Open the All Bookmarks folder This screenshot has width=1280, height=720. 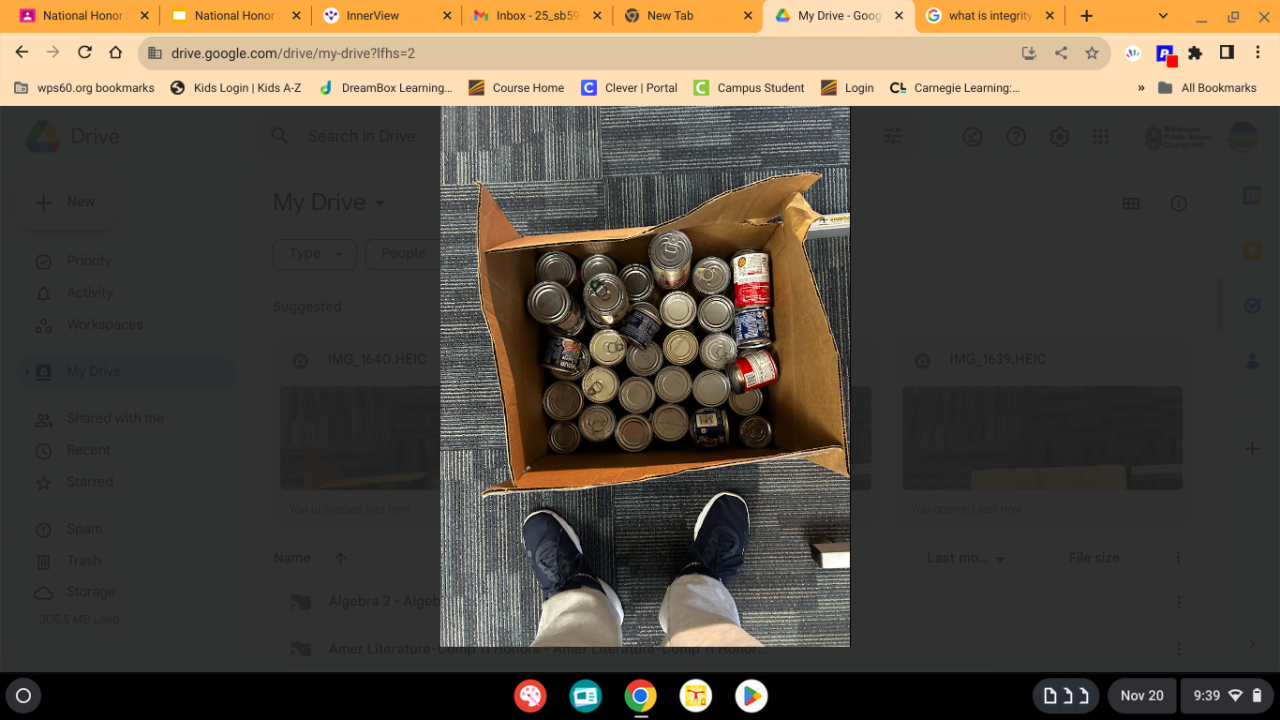(1207, 88)
